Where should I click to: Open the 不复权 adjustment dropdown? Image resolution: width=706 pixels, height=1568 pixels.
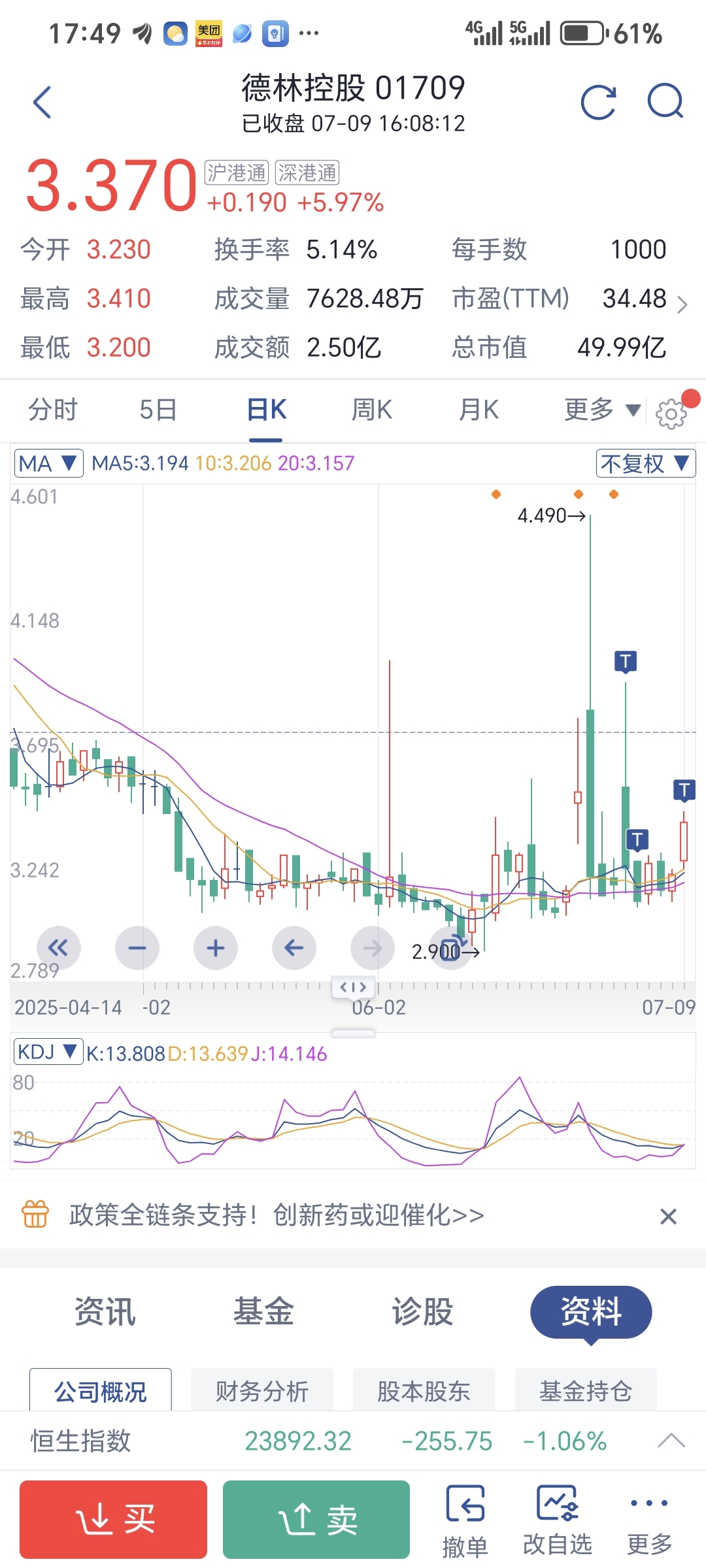646,463
